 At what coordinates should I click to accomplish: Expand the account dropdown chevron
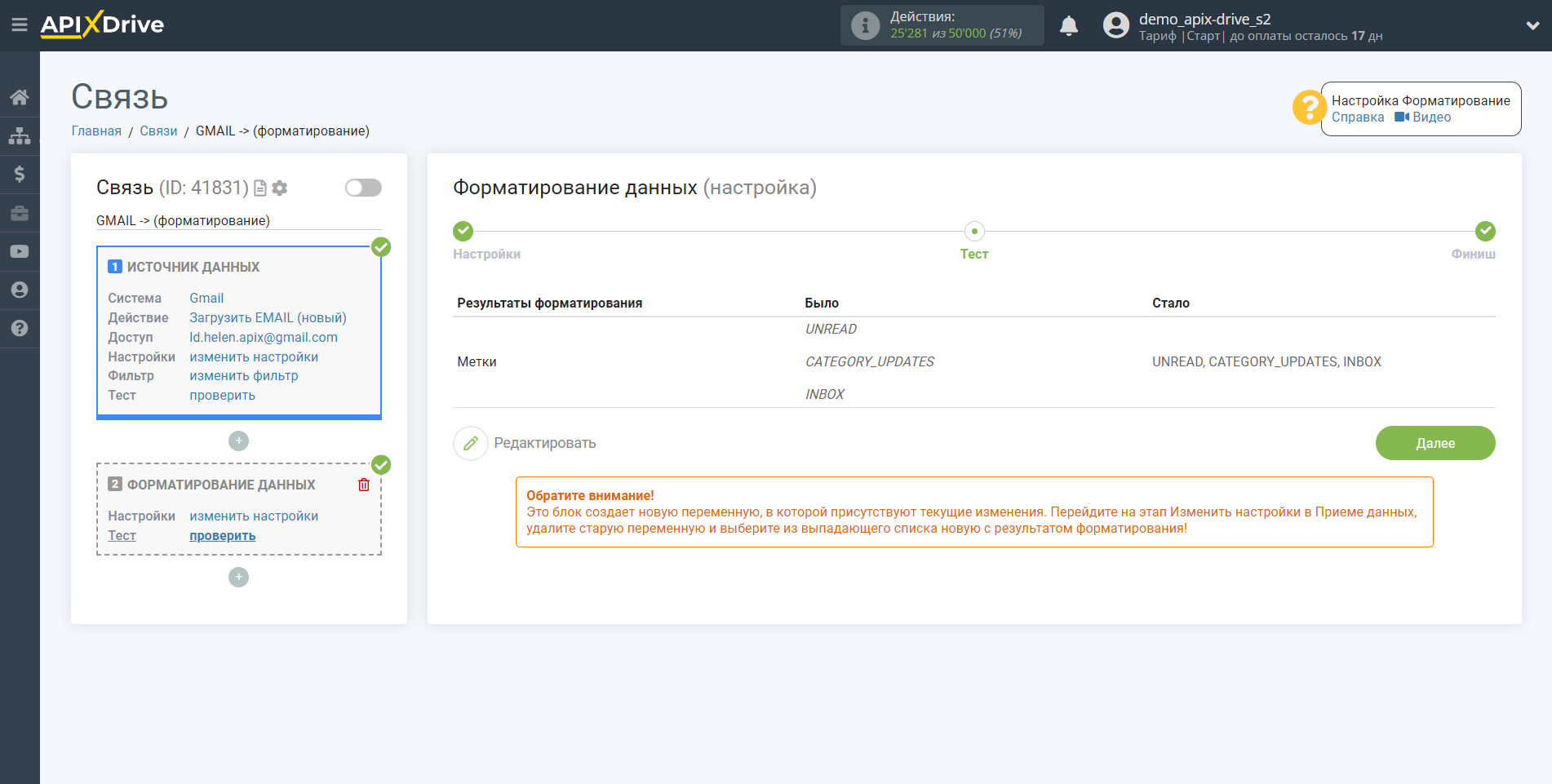(1532, 25)
